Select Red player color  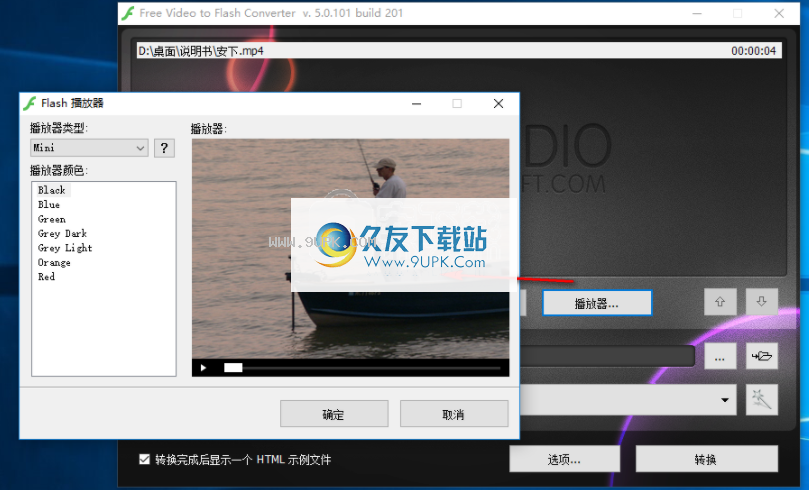[x=46, y=277]
